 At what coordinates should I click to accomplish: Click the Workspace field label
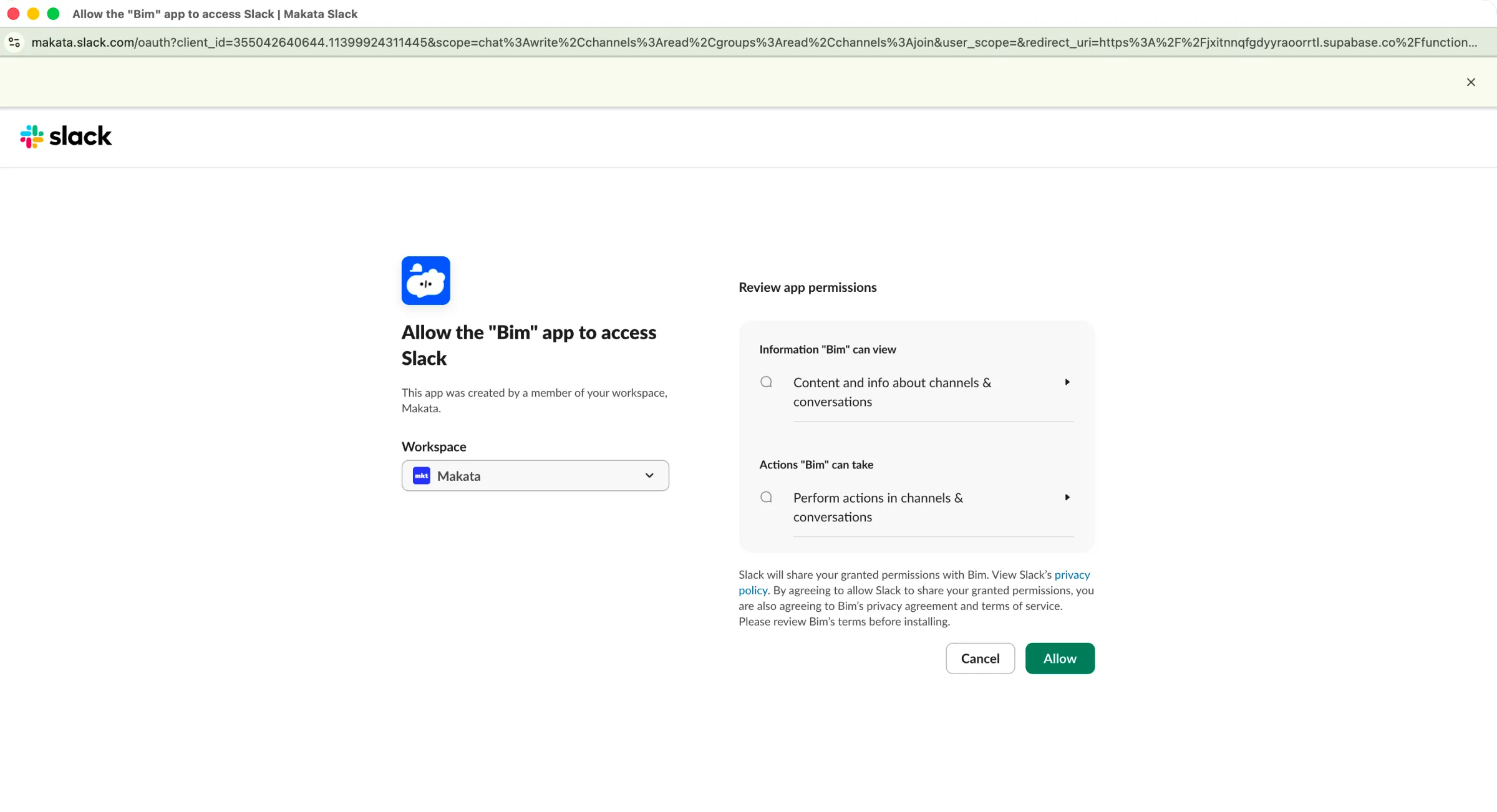(434, 447)
